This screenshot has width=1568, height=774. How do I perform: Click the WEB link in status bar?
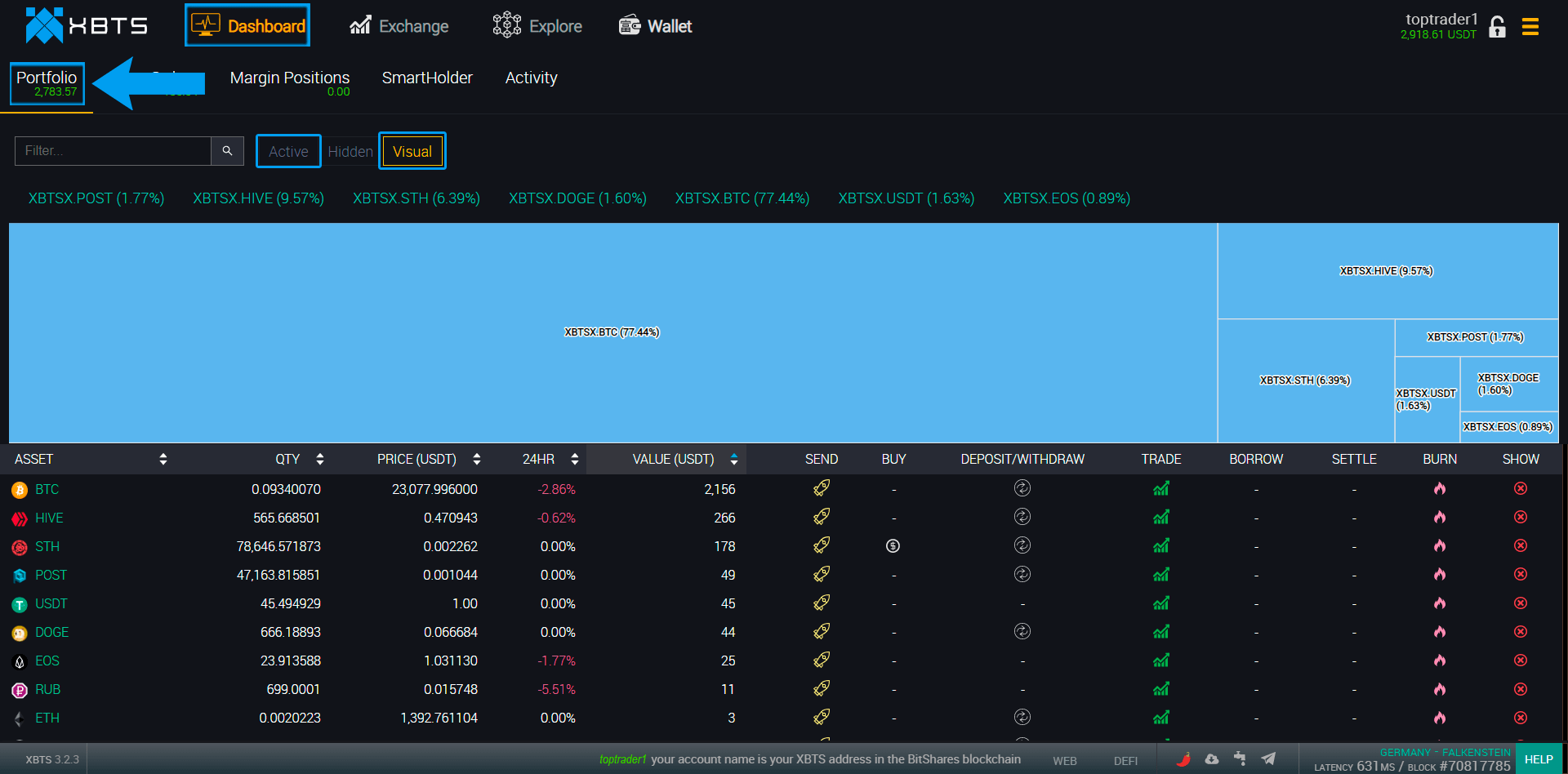1065,760
